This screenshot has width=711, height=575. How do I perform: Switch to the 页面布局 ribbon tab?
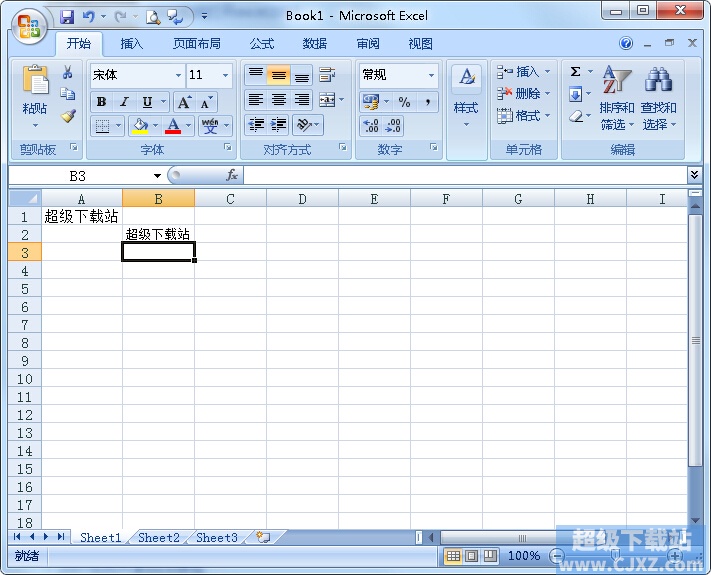tap(197, 44)
